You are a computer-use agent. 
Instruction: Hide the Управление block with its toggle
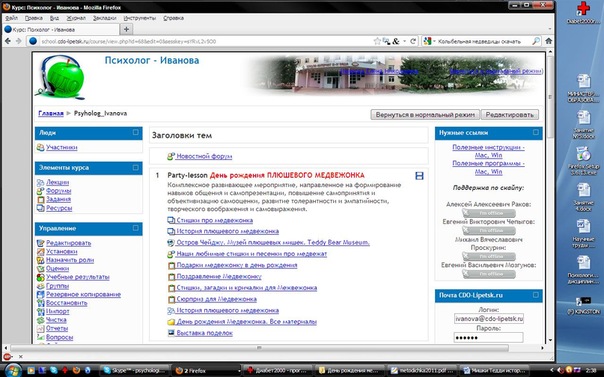coord(136,228)
